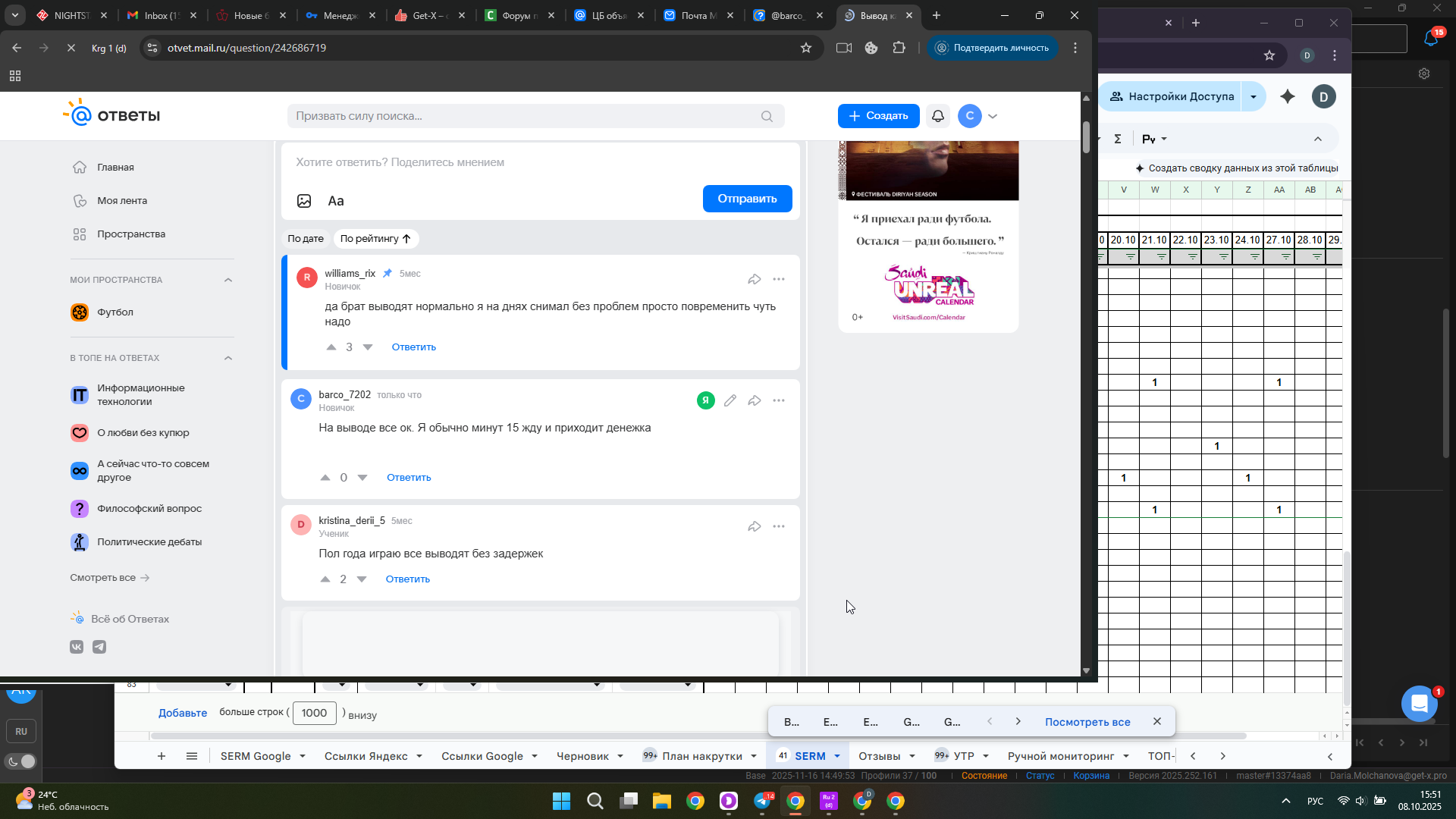Collapse the В топе на ответах section
The image size is (1456, 819).
[228, 358]
